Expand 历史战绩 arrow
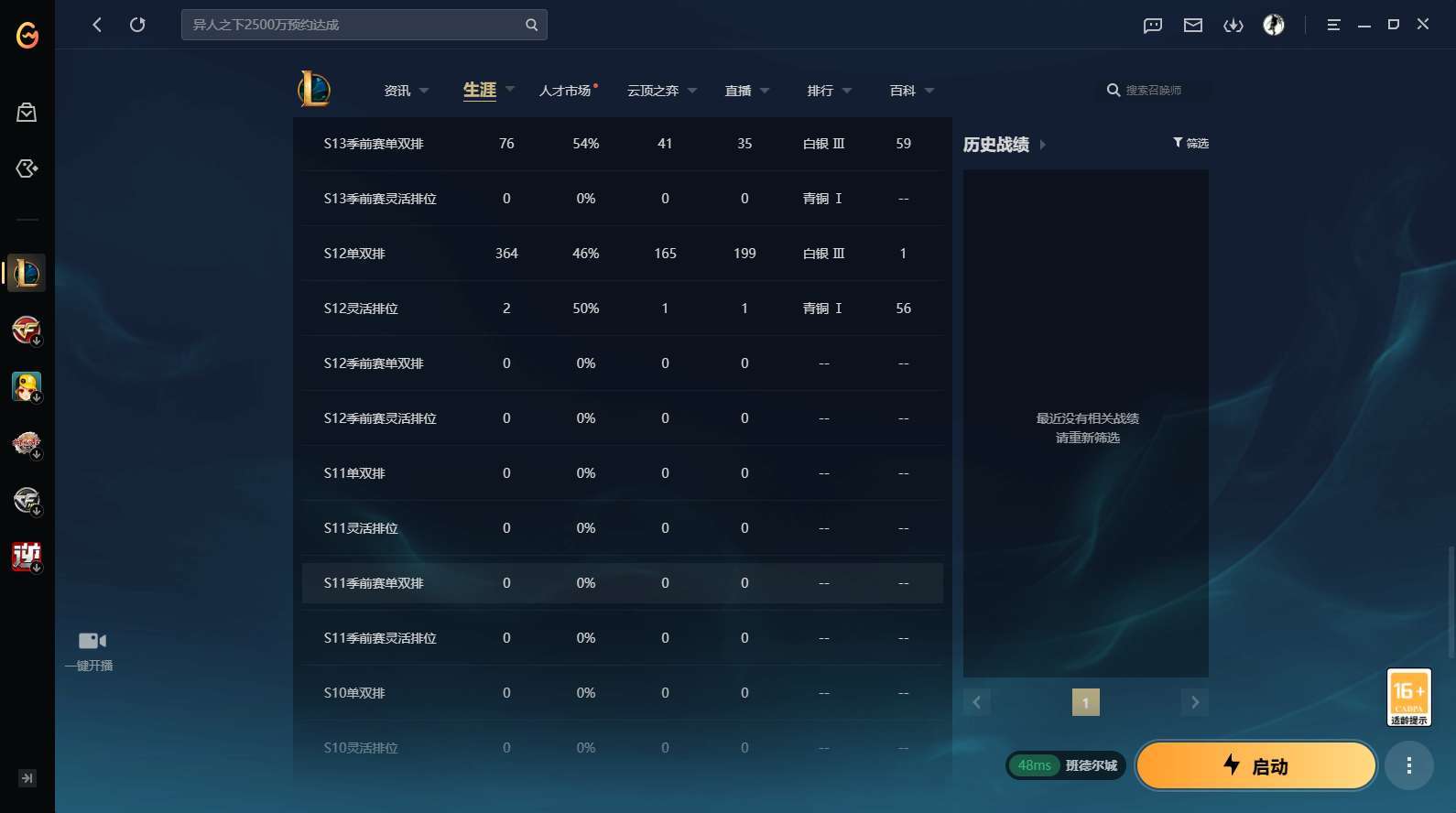This screenshot has width=1456, height=813. [1042, 145]
